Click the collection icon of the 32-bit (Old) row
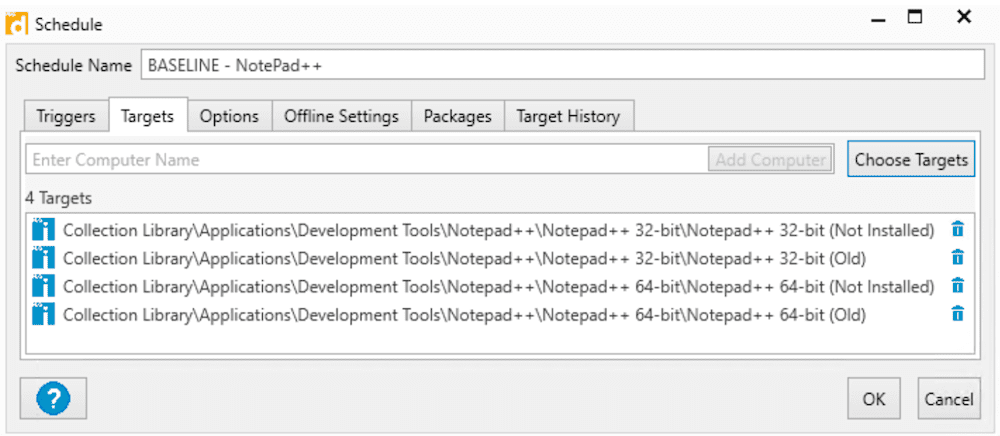1000x436 pixels. pyautogui.click(x=43, y=258)
